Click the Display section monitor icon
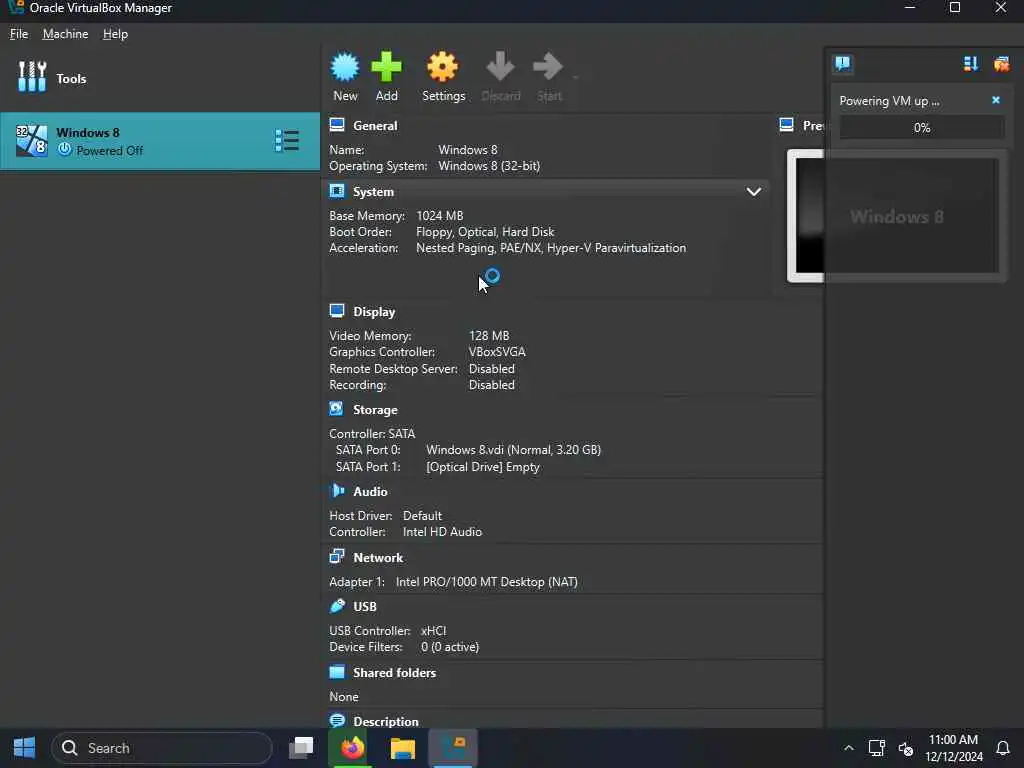Screen dimensions: 1024x768 [337, 311]
